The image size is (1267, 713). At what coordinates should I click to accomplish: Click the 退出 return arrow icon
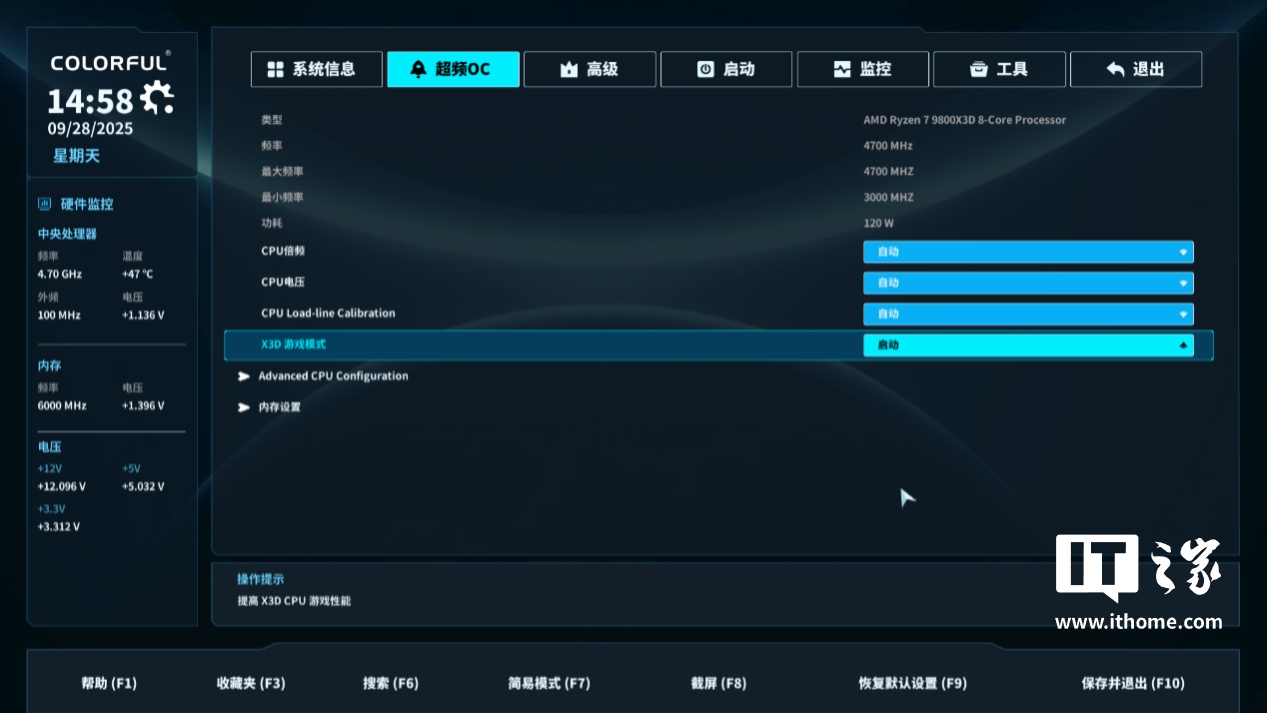coord(1115,69)
